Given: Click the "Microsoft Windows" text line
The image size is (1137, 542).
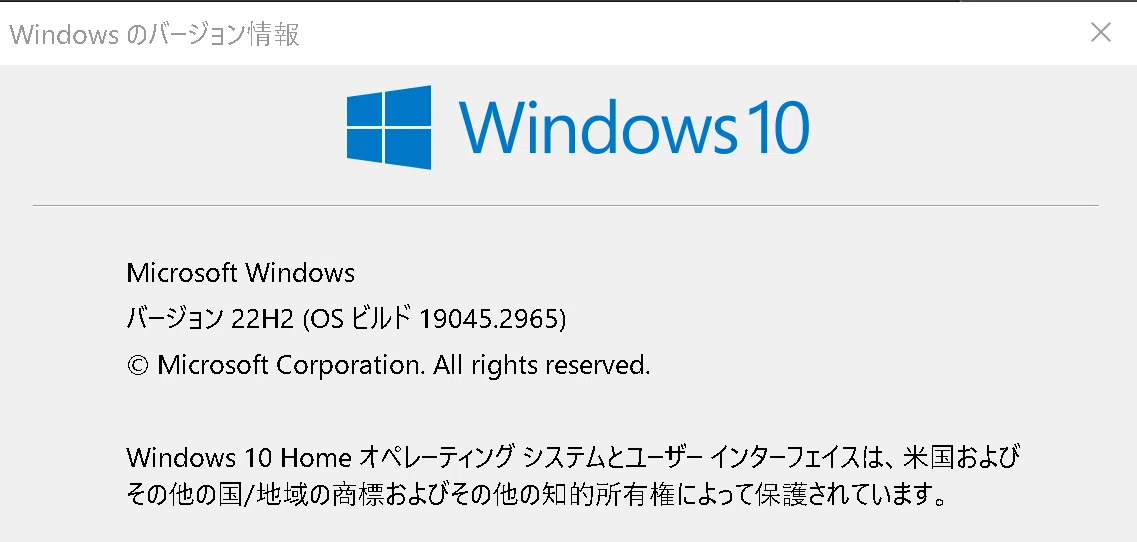Looking at the screenshot, I should click(241, 273).
